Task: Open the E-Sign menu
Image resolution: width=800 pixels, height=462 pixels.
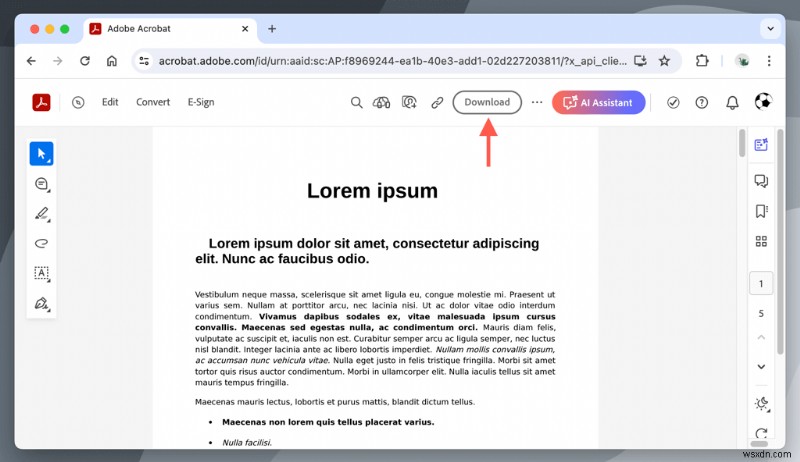Action: [x=201, y=102]
